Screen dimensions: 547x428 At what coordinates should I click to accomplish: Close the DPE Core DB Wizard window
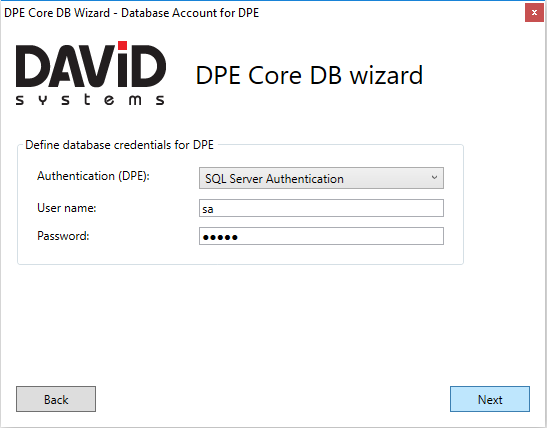pos(534,13)
